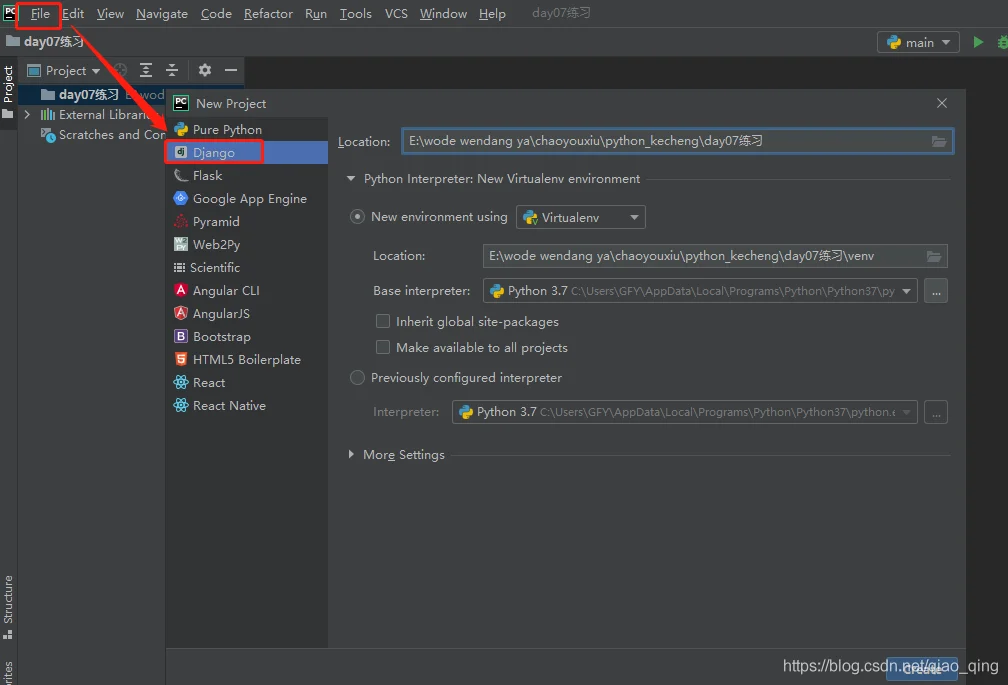
Task: Select New environment using radio button
Action: click(357, 217)
